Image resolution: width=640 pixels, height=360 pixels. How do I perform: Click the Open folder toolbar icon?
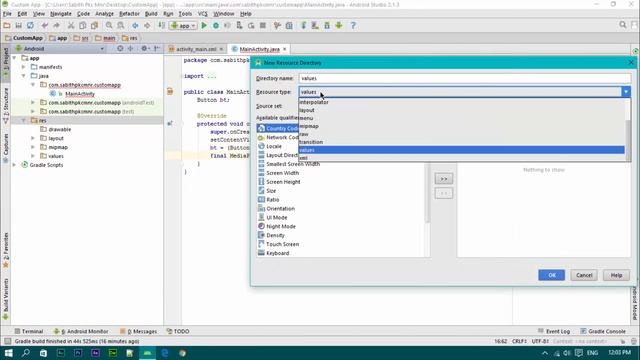tap(7, 25)
